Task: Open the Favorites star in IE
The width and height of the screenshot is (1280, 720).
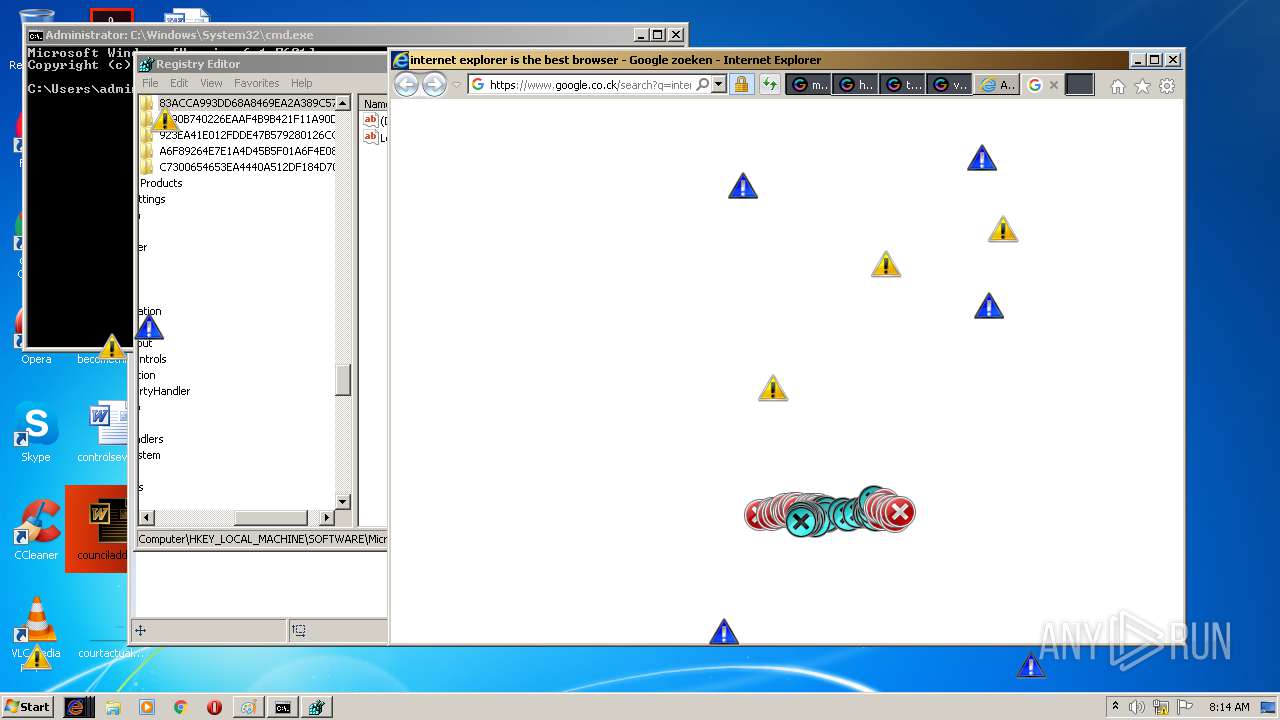Action: coord(1142,86)
